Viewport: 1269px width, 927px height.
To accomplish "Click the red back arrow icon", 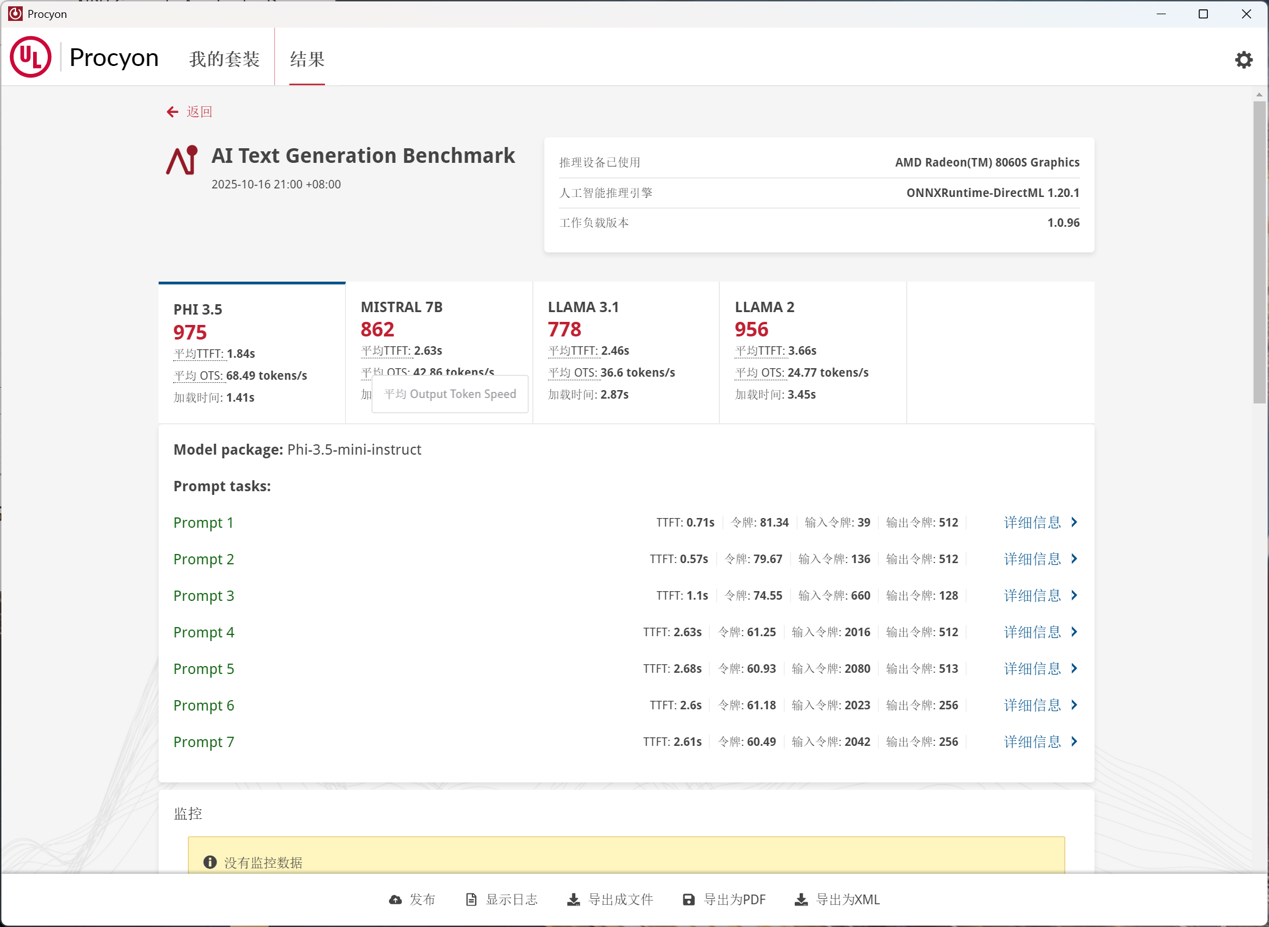I will click(x=172, y=112).
